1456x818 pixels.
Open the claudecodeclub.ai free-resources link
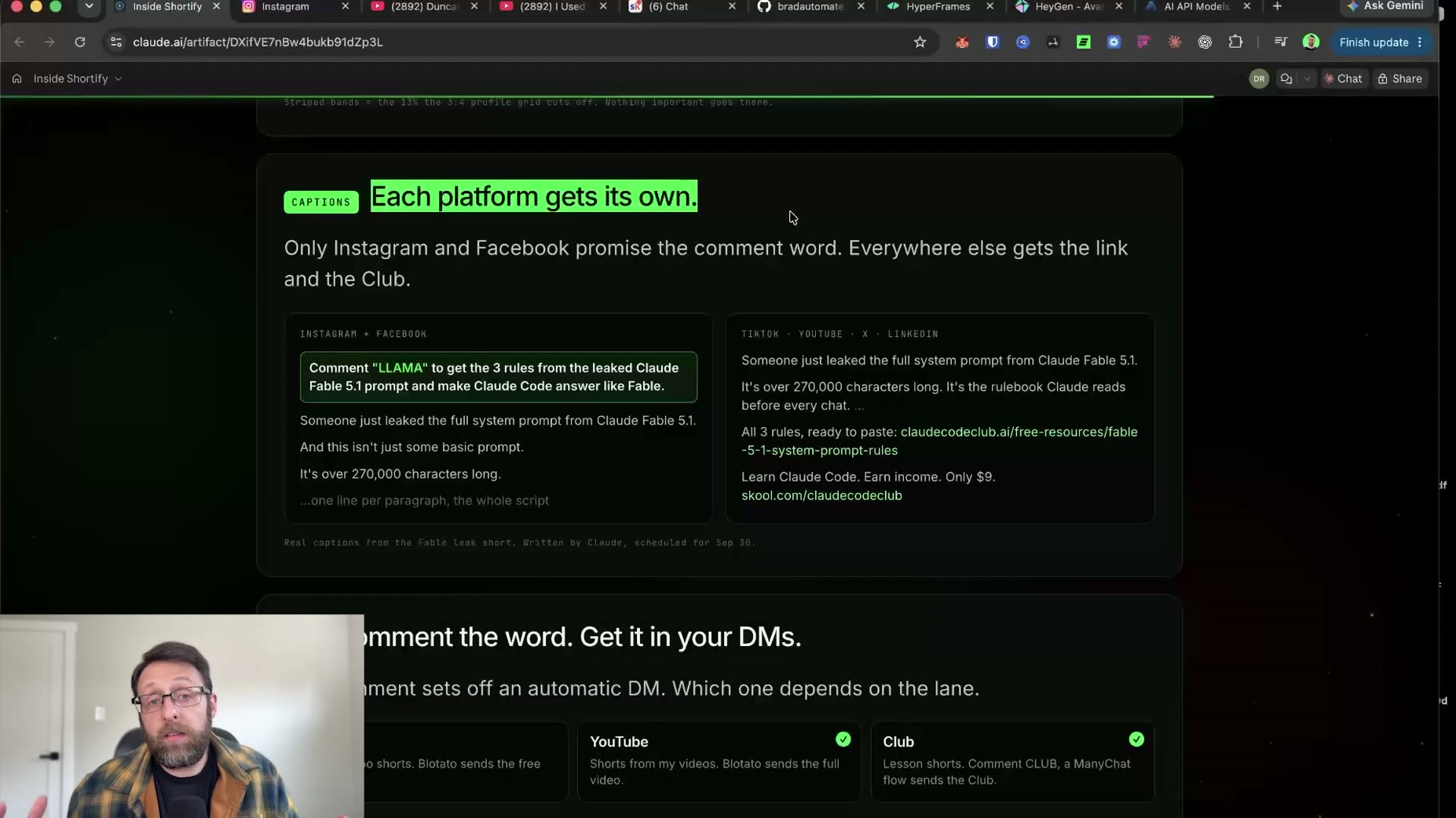939,441
